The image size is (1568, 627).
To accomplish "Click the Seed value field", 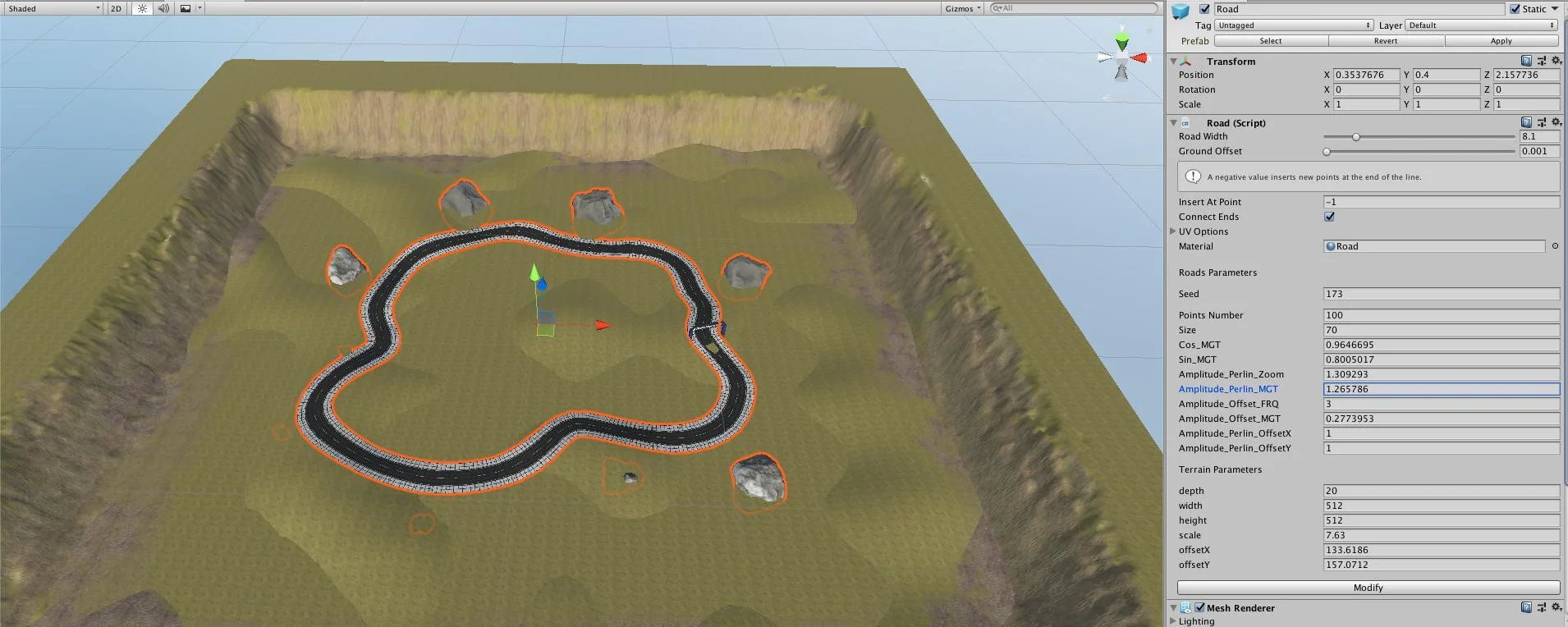I will click(x=1441, y=294).
